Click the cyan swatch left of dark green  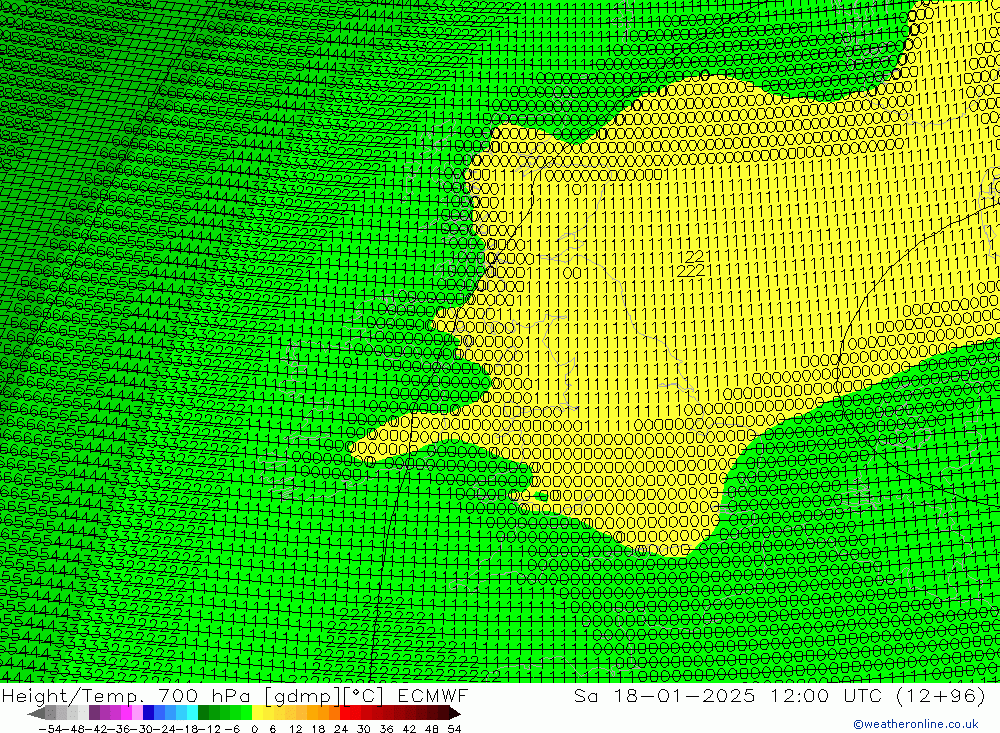(193, 713)
